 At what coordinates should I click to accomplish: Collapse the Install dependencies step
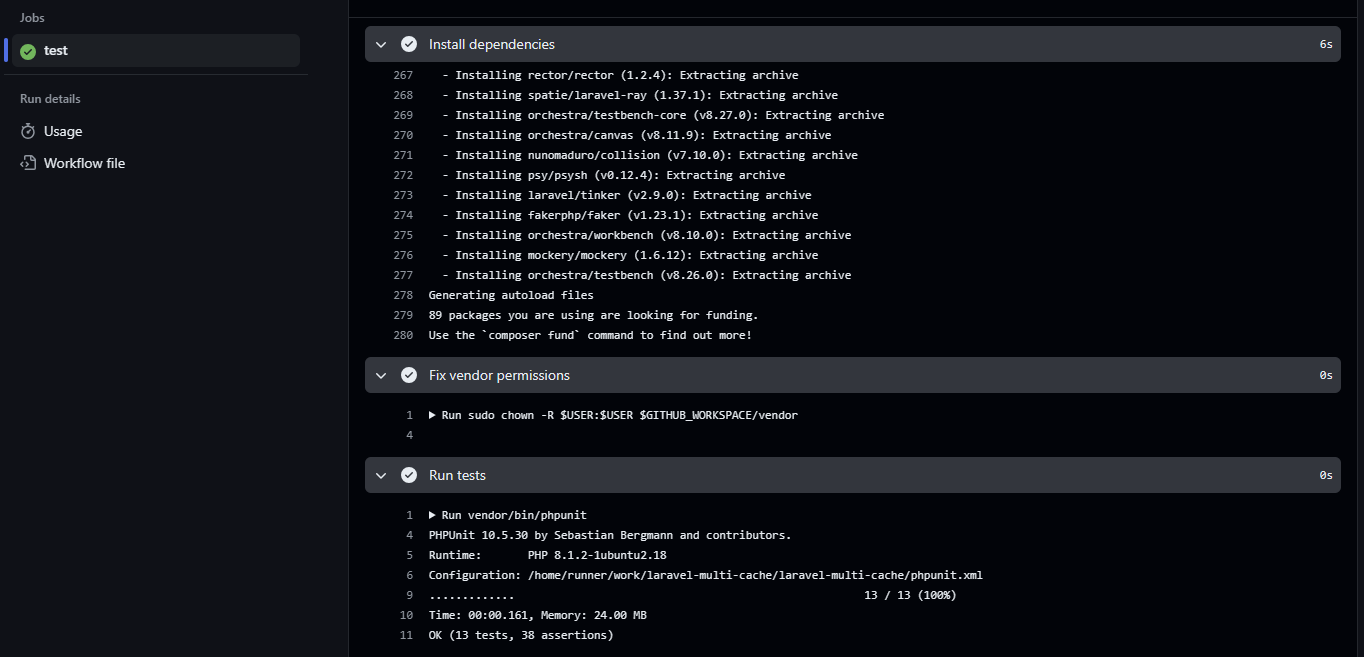click(381, 44)
